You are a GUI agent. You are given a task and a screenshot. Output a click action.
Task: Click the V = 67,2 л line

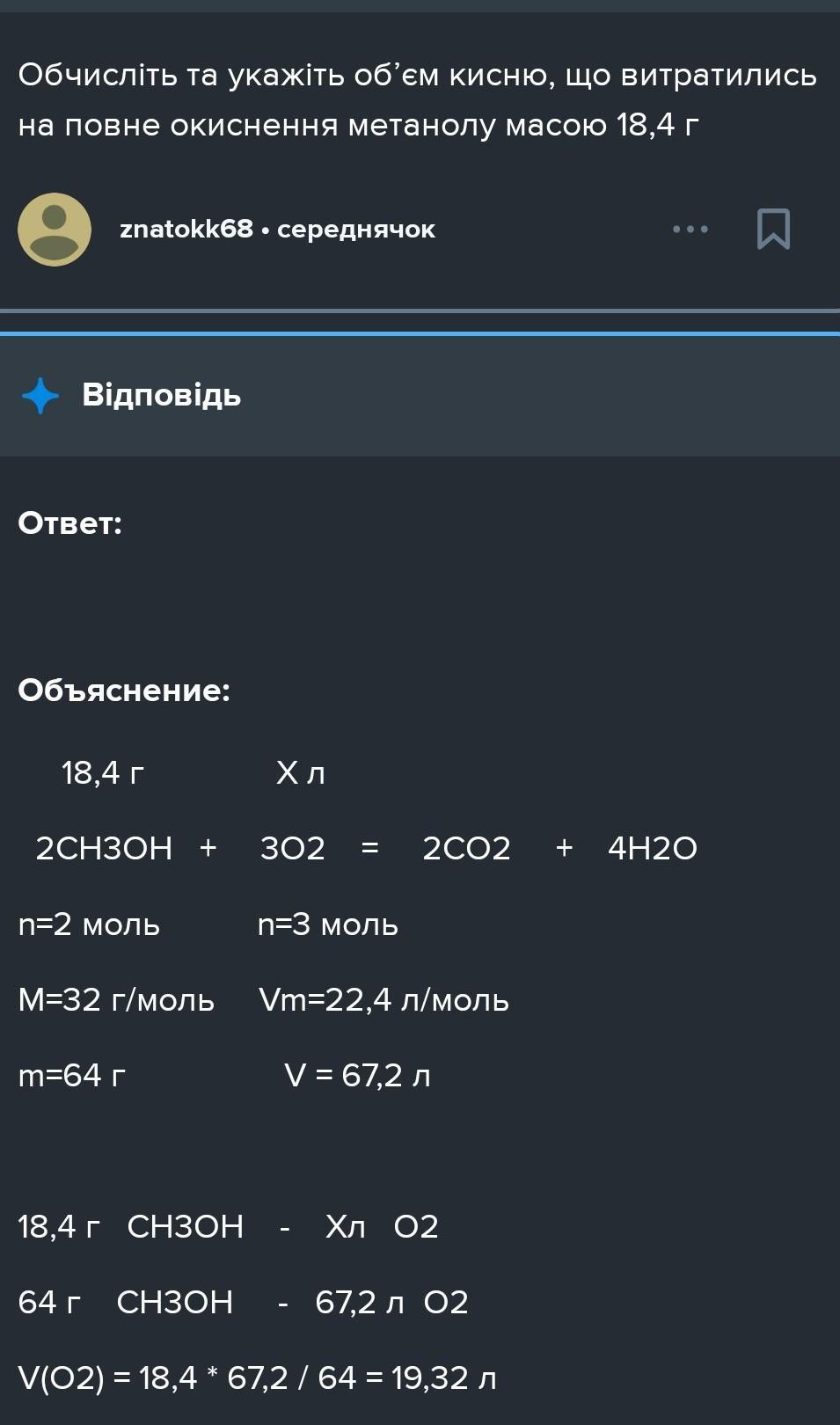point(357,1076)
